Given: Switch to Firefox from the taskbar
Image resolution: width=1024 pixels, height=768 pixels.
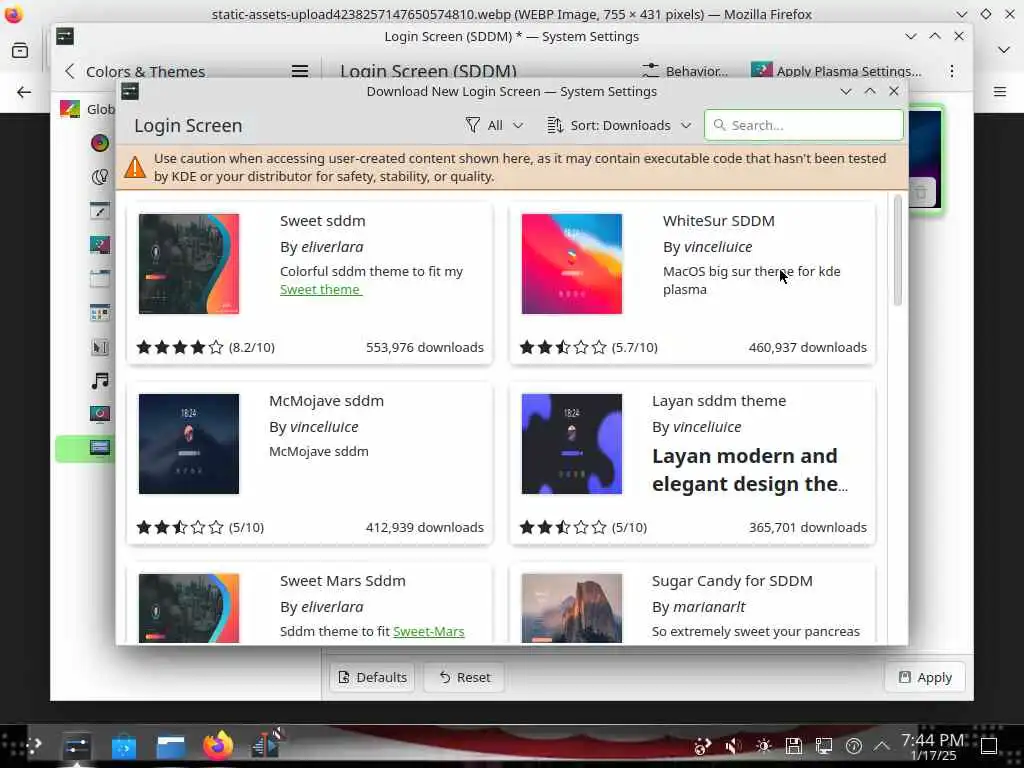Looking at the screenshot, I should tap(217, 744).
